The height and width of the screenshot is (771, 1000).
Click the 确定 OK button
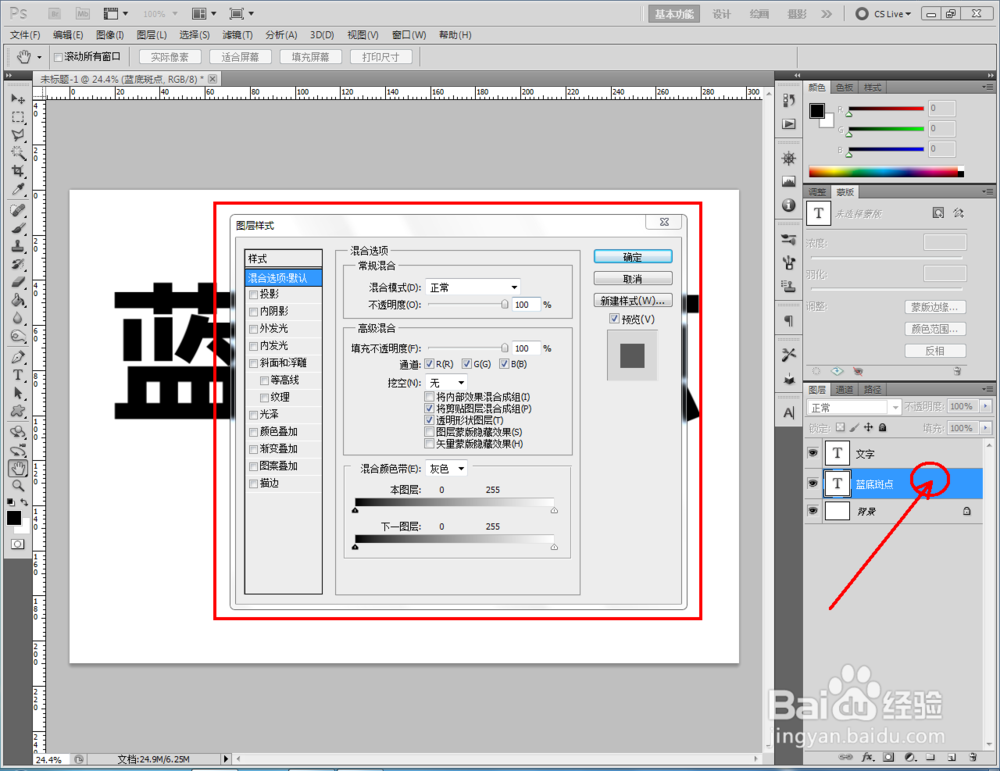pyautogui.click(x=633, y=256)
